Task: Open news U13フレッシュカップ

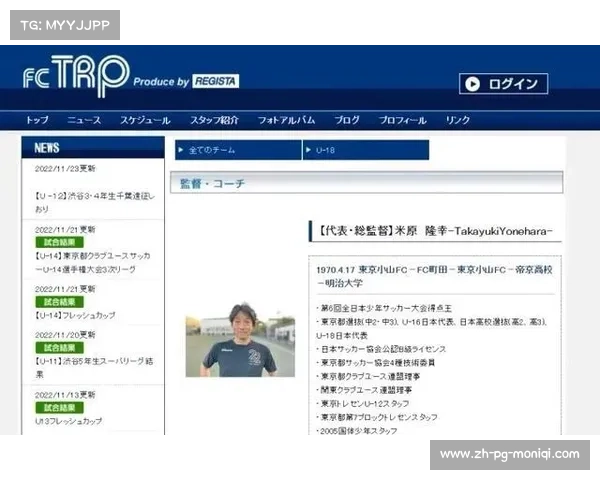Action: 68,421
